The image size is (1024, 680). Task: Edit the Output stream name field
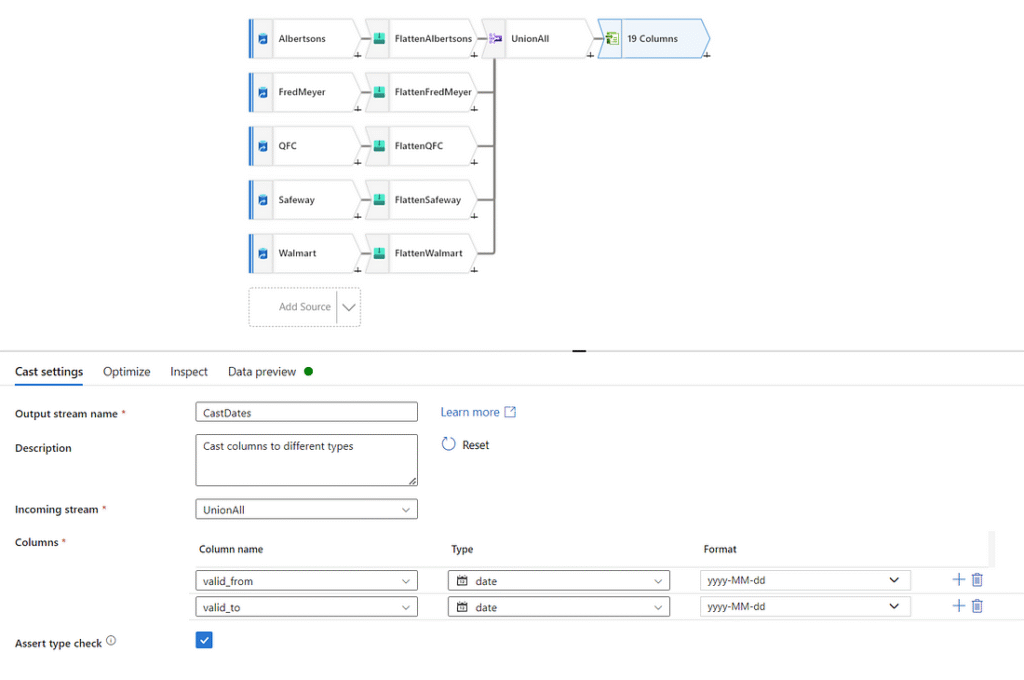click(306, 412)
